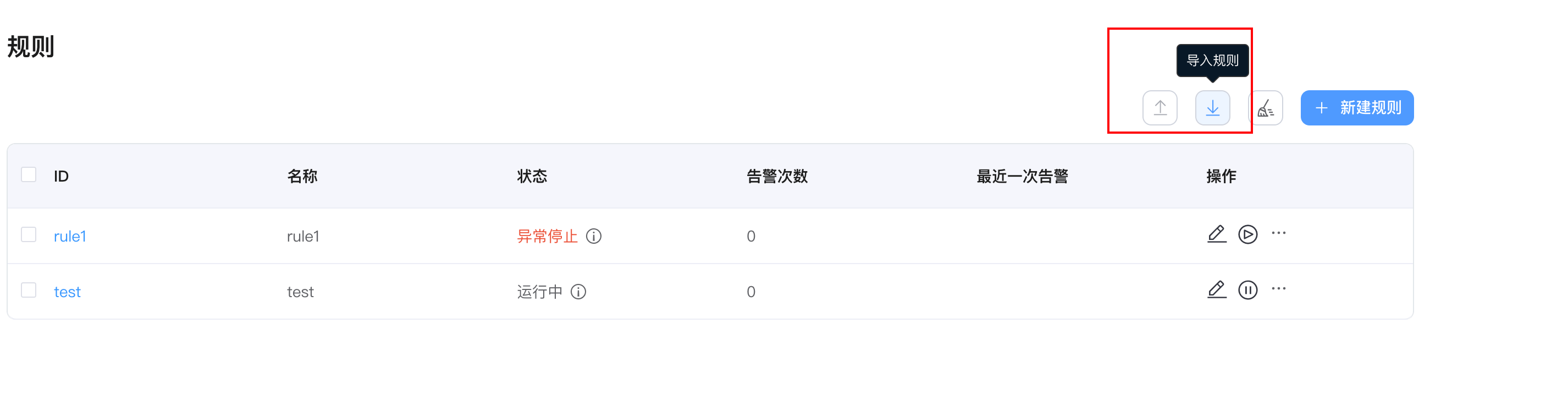Click the 状态 column header
This screenshot has height=416, width=1568.
coord(532,176)
